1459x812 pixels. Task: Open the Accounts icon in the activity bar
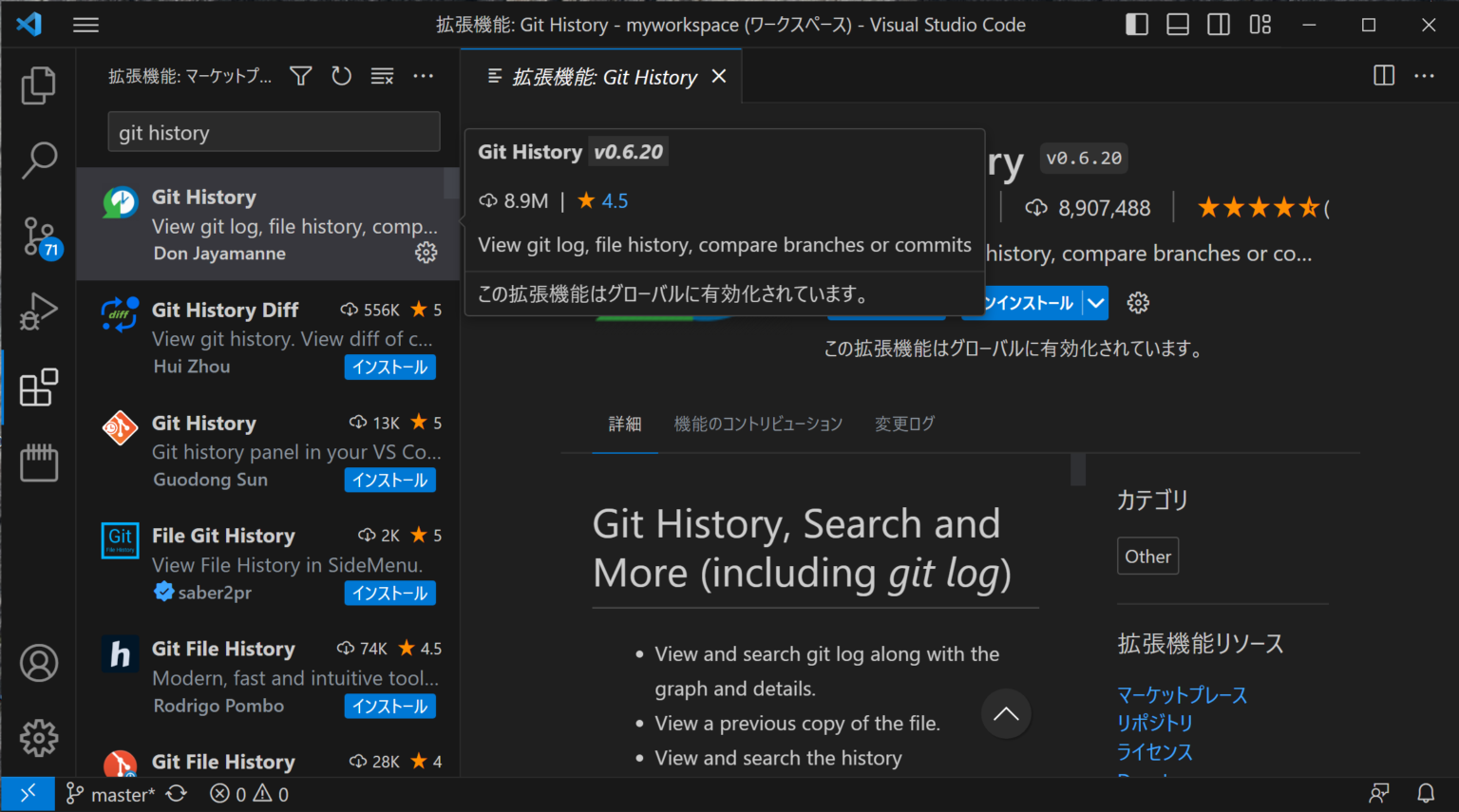[x=38, y=663]
